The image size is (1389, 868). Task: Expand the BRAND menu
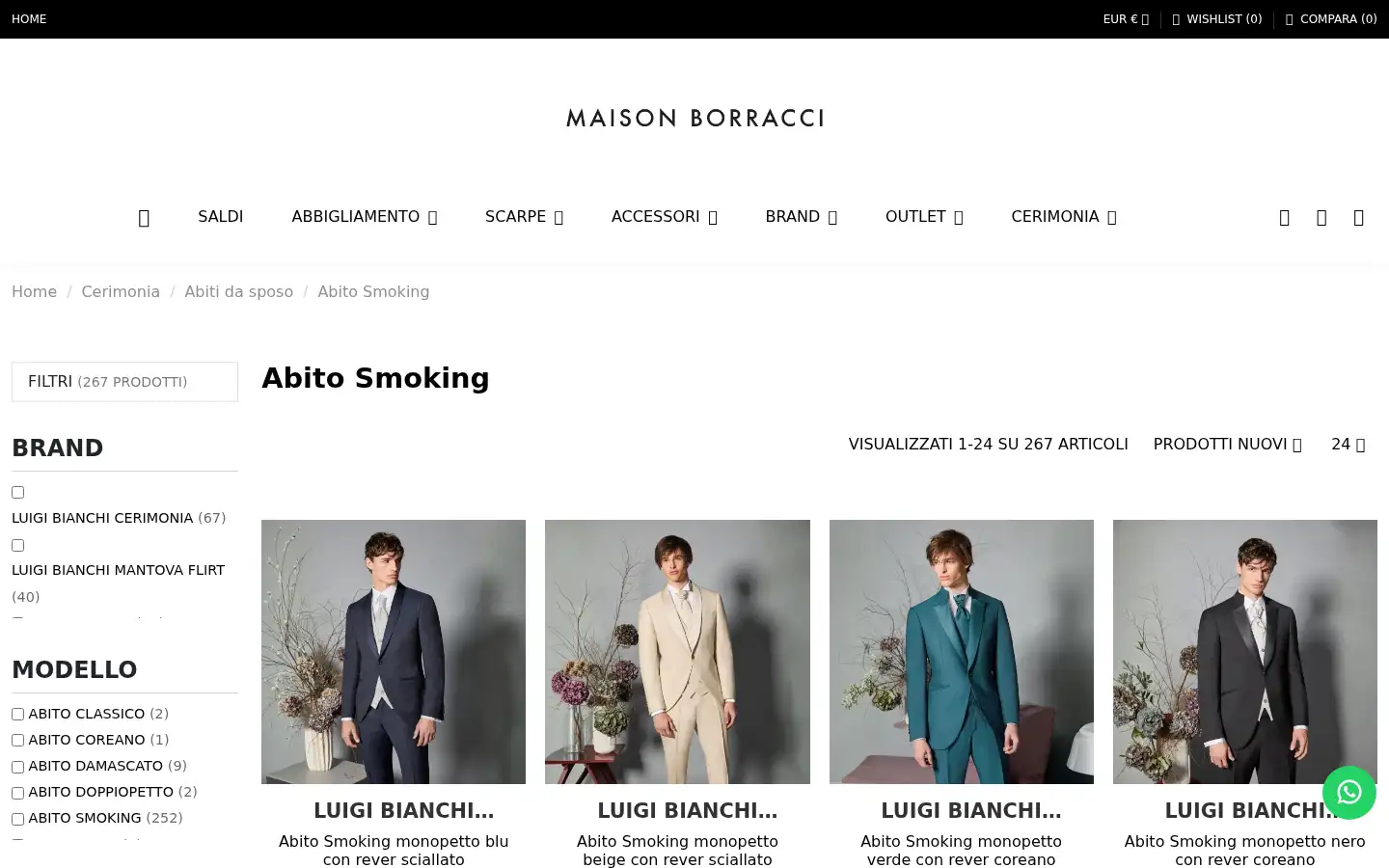pyautogui.click(x=802, y=217)
